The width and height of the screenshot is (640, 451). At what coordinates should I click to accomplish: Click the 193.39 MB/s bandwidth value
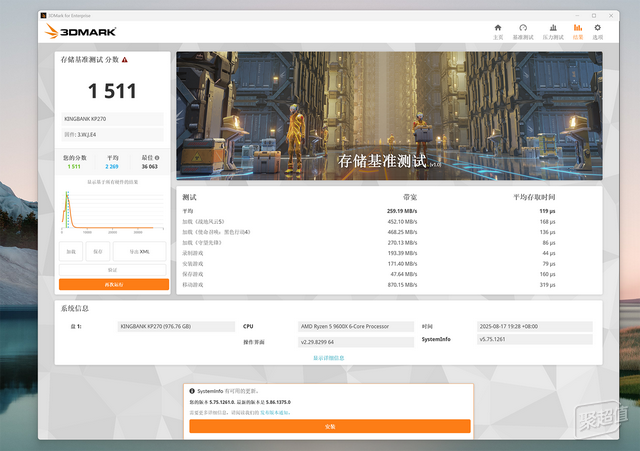point(402,253)
